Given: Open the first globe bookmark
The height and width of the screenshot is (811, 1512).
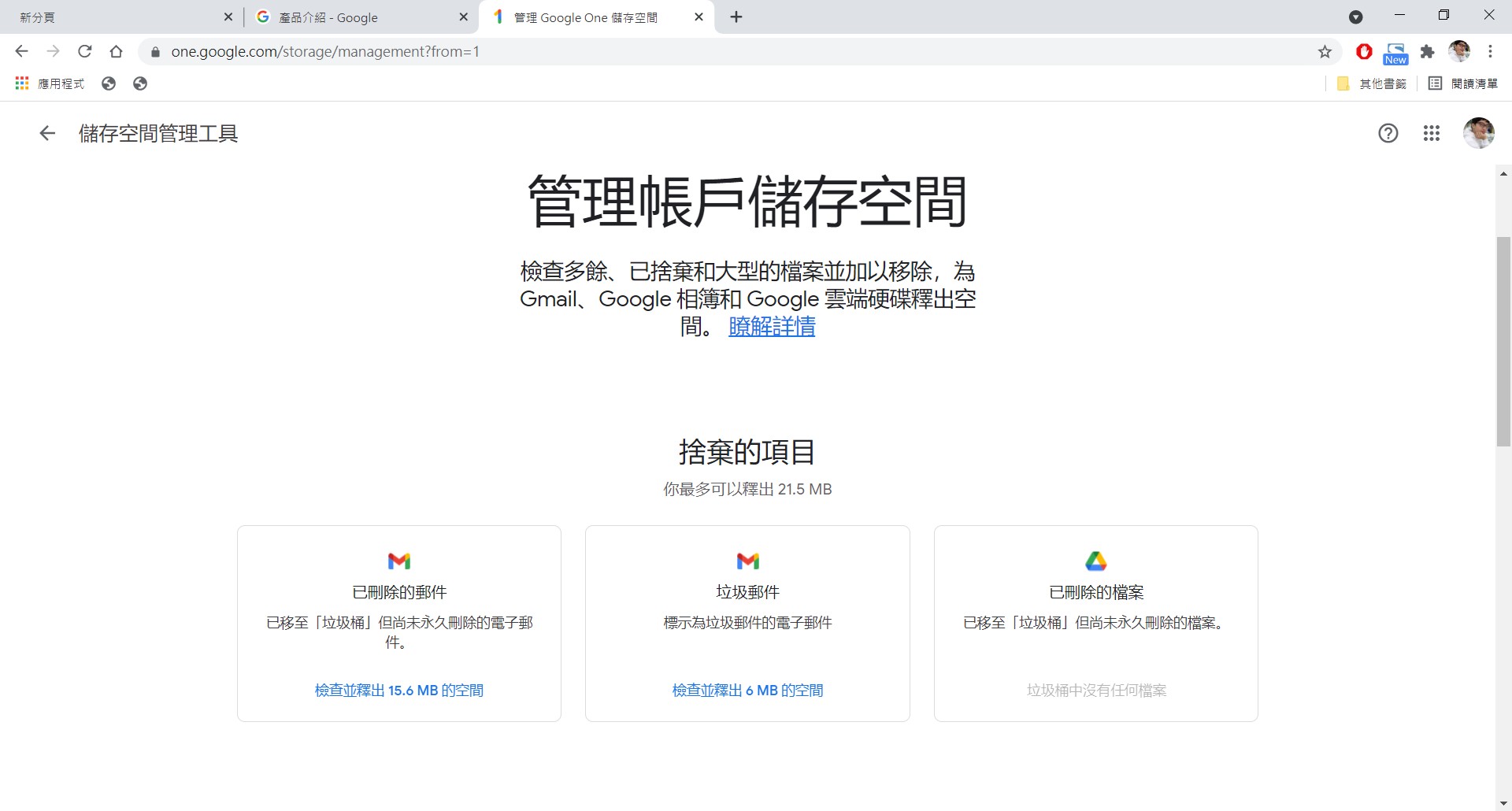Looking at the screenshot, I should tap(109, 83).
